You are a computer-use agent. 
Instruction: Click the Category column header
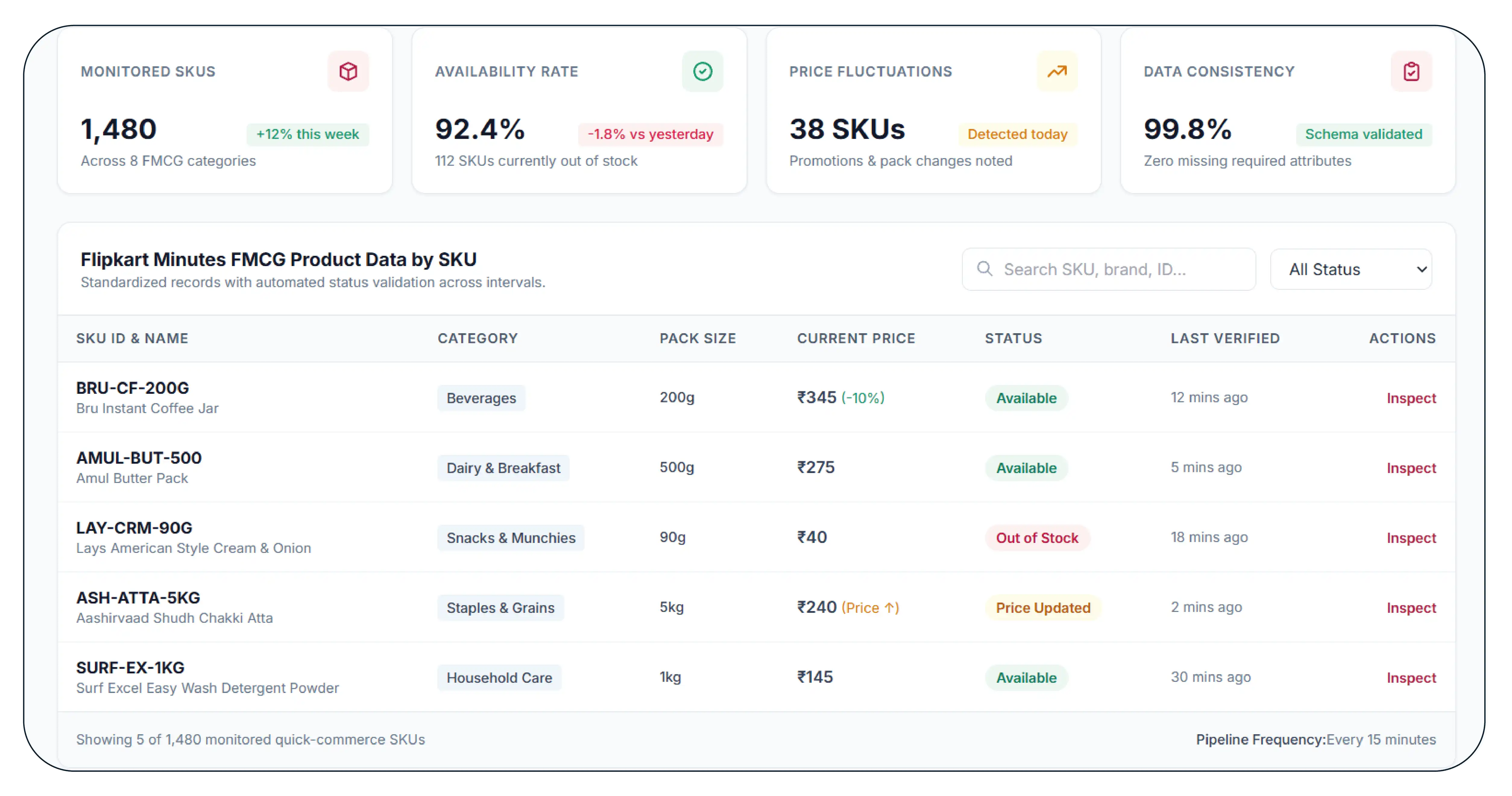(478, 338)
